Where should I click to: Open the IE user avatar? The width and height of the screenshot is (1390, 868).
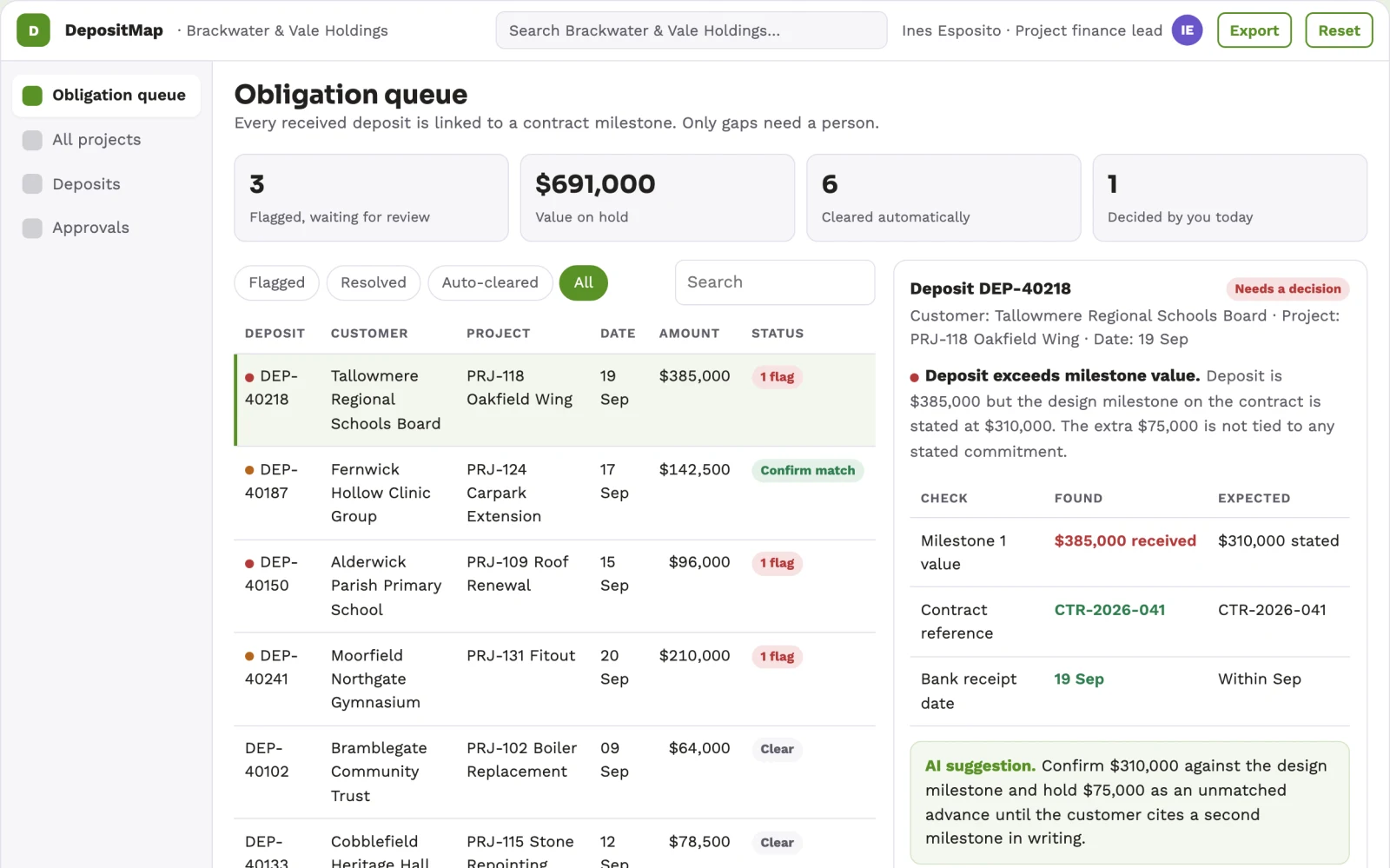pyautogui.click(x=1187, y=30)
